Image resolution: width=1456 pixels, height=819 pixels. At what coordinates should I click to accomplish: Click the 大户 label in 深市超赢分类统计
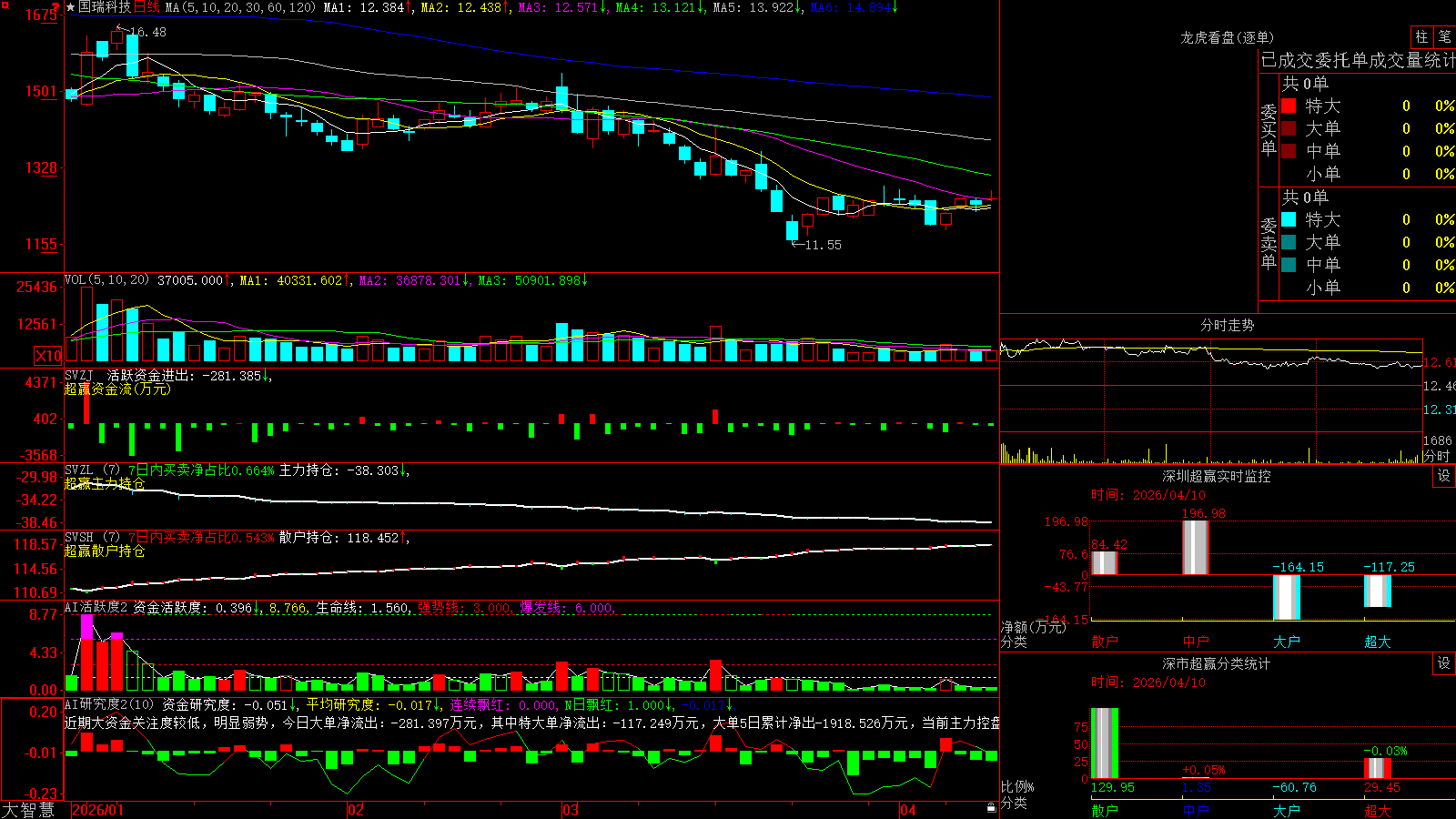[1287, 811]
